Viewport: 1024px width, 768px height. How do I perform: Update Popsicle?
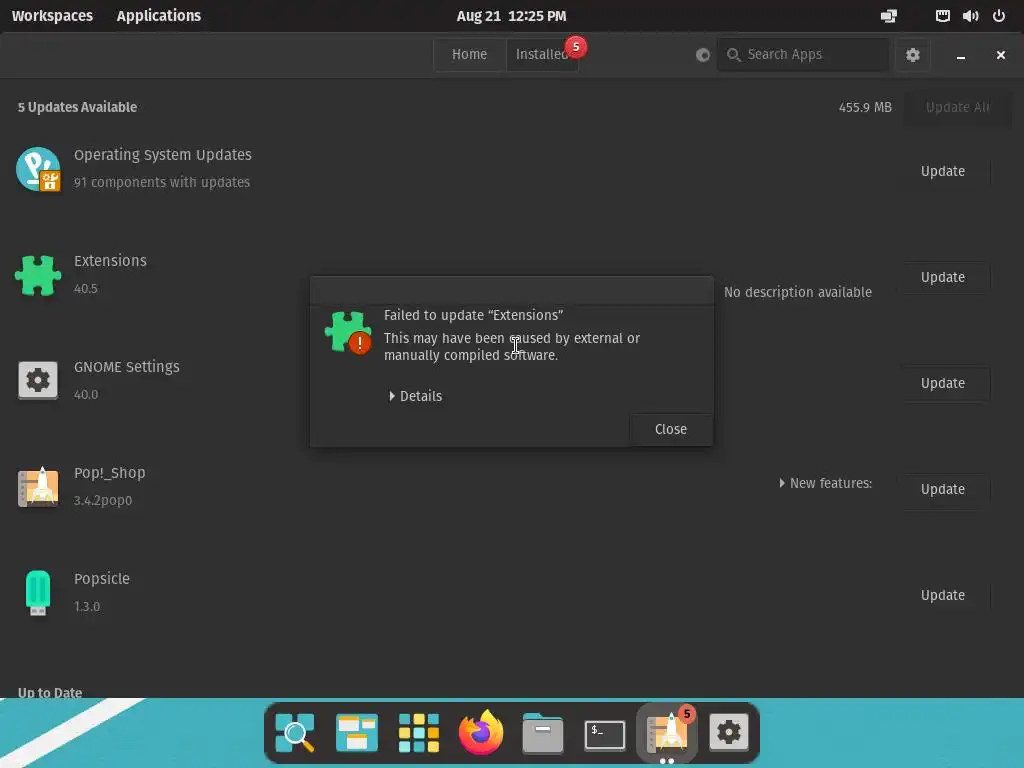(942, 596)
